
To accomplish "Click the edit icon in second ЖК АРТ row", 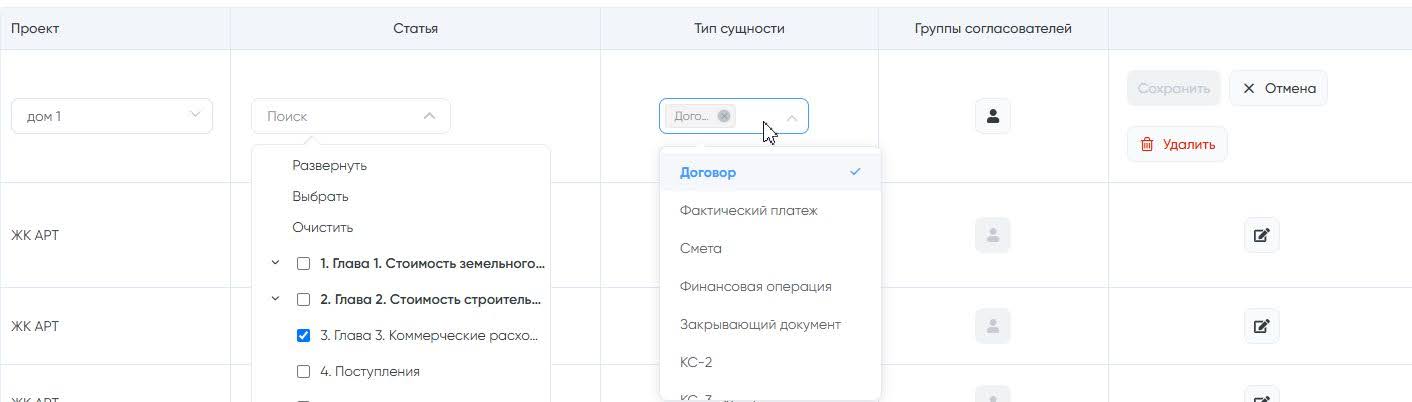I will [1261, 326].
